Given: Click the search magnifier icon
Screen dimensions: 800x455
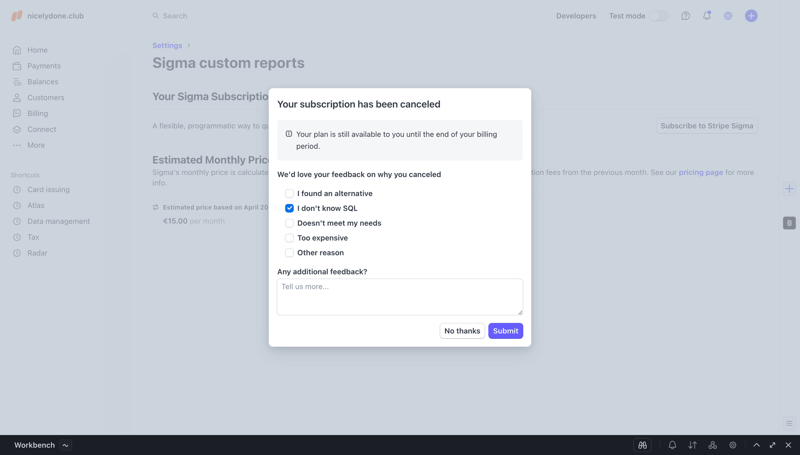Looking at the screenshot, I should coord(156,16).
